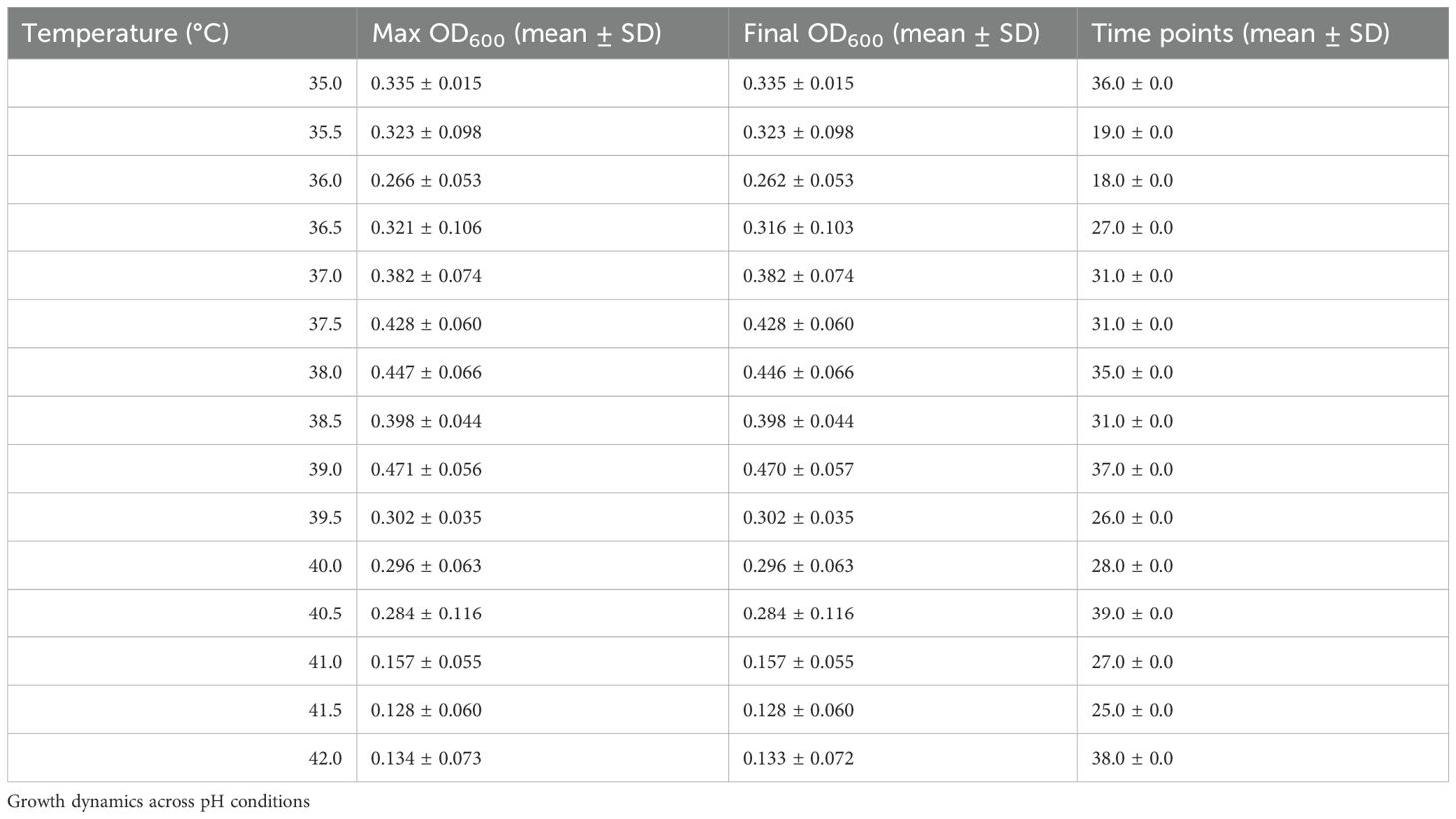This screenshot has width=1456, height=819.
Task: Click the Temperature (°C) column header
Action: click(182, 33)
